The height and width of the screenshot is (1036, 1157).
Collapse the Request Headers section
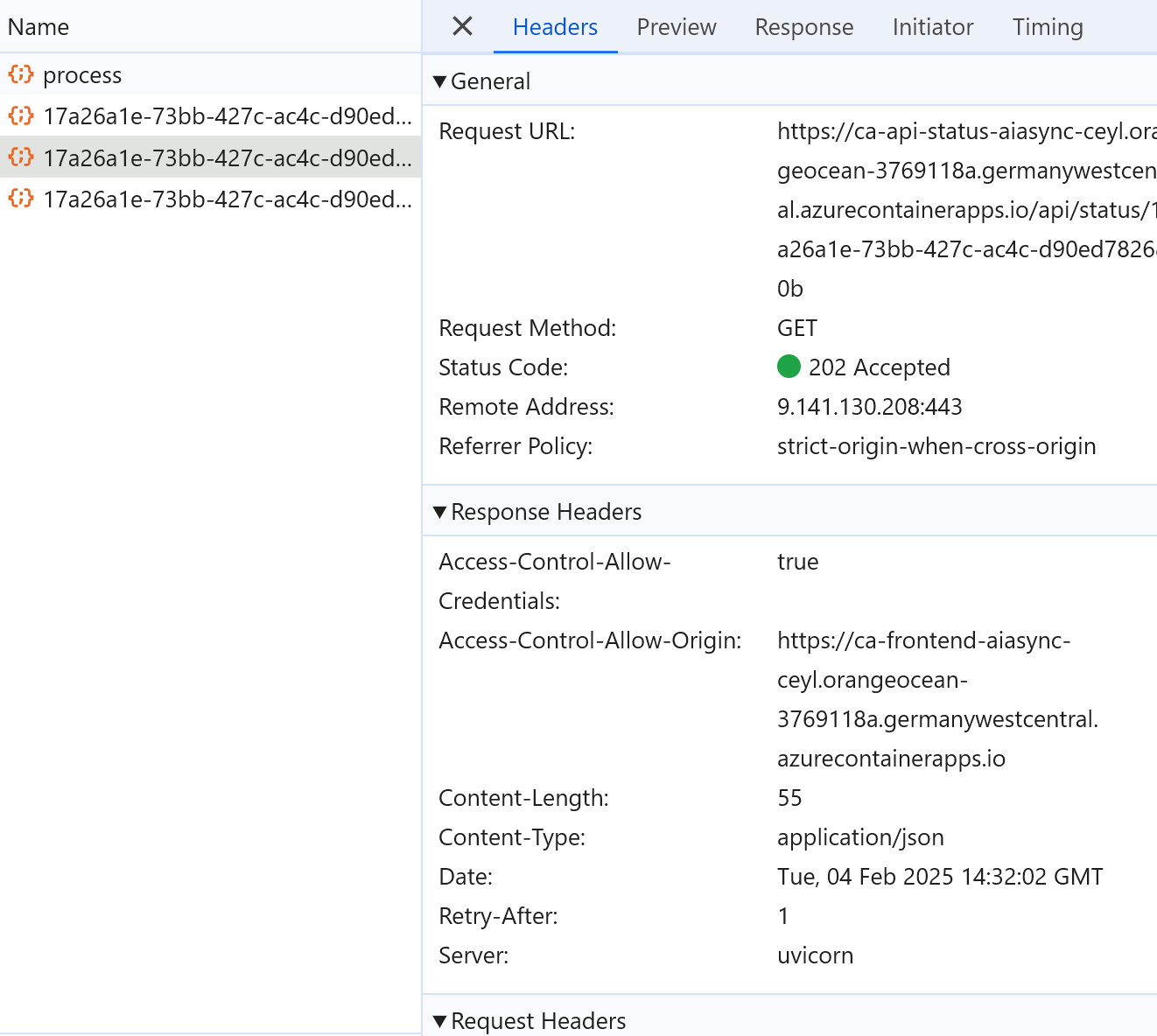point(440,1021)
